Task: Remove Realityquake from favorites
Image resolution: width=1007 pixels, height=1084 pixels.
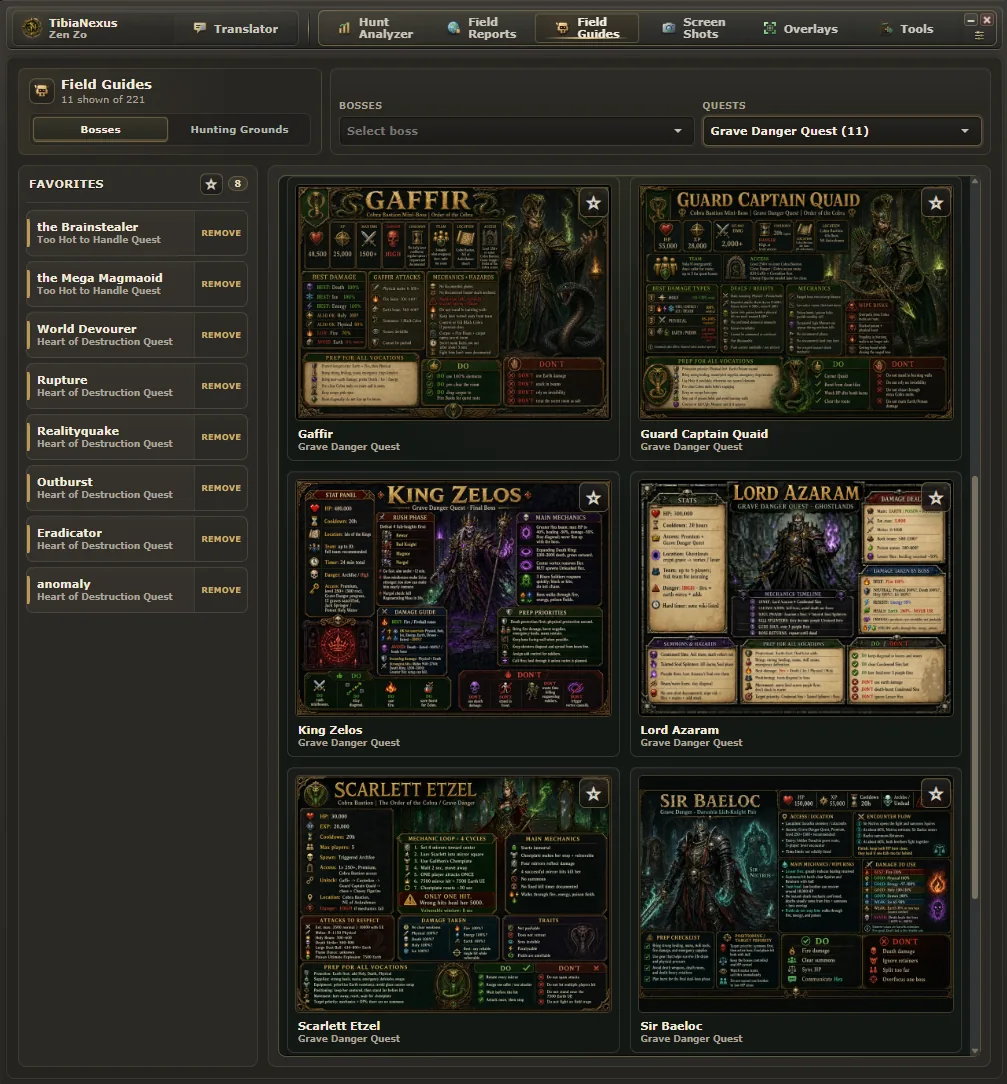Action: [x=221, y=437]
